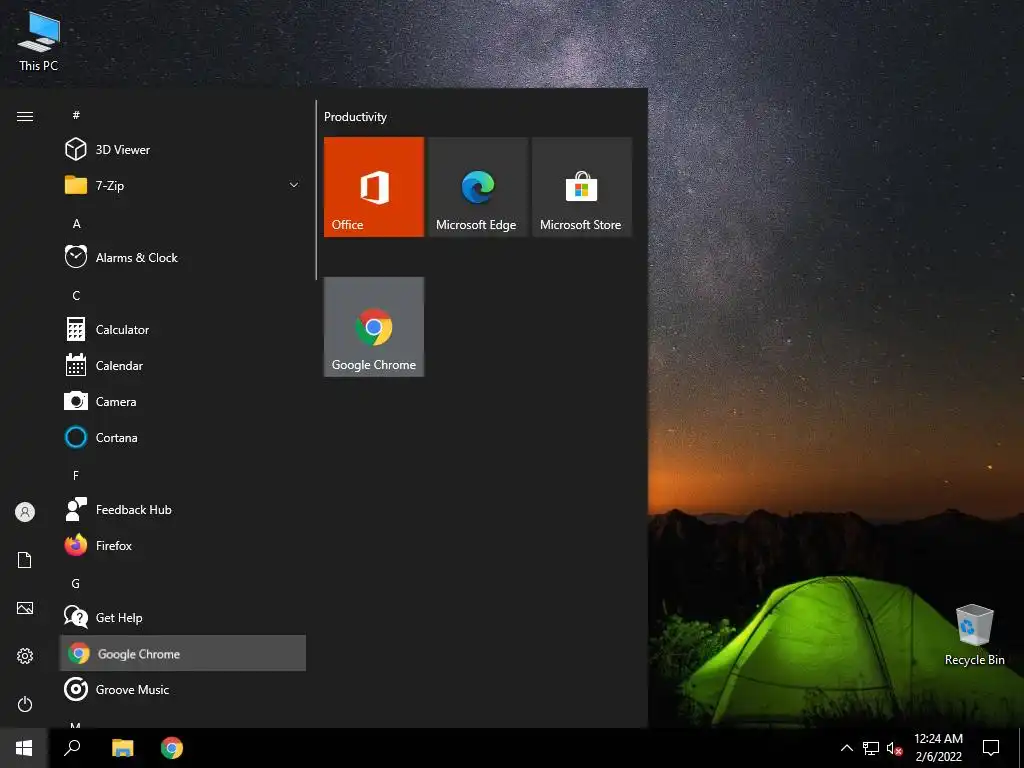Open the Calendar app

[x=182, y=366]
